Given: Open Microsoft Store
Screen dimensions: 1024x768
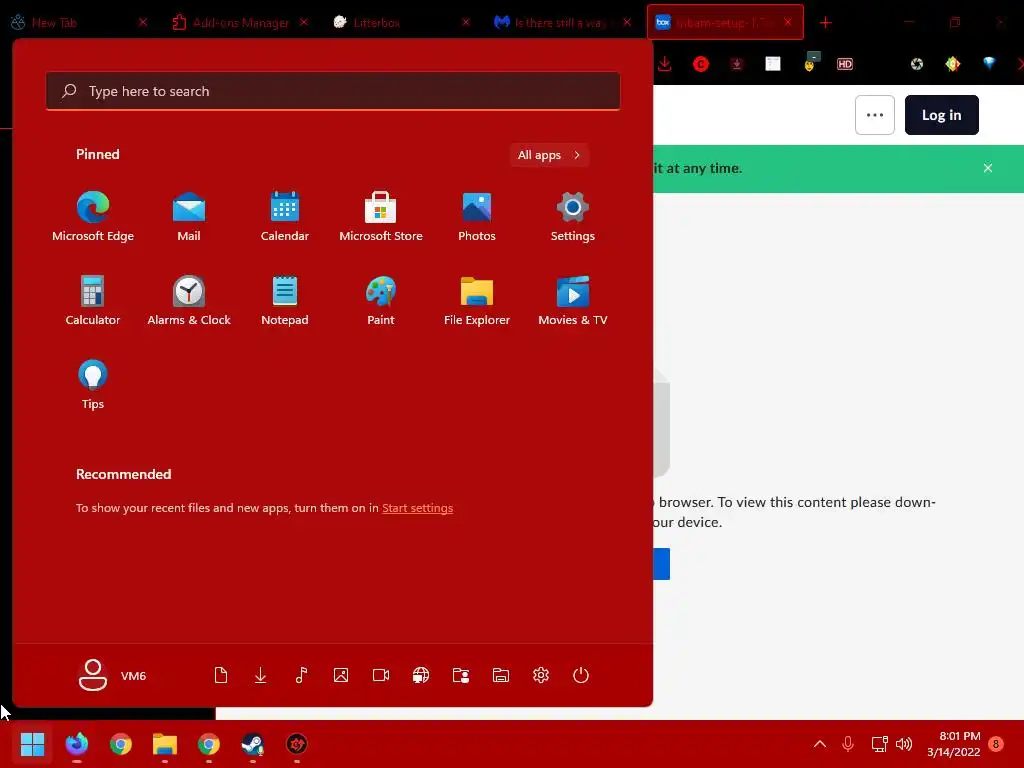Looking at the screenshot, I should click(381, 217).
